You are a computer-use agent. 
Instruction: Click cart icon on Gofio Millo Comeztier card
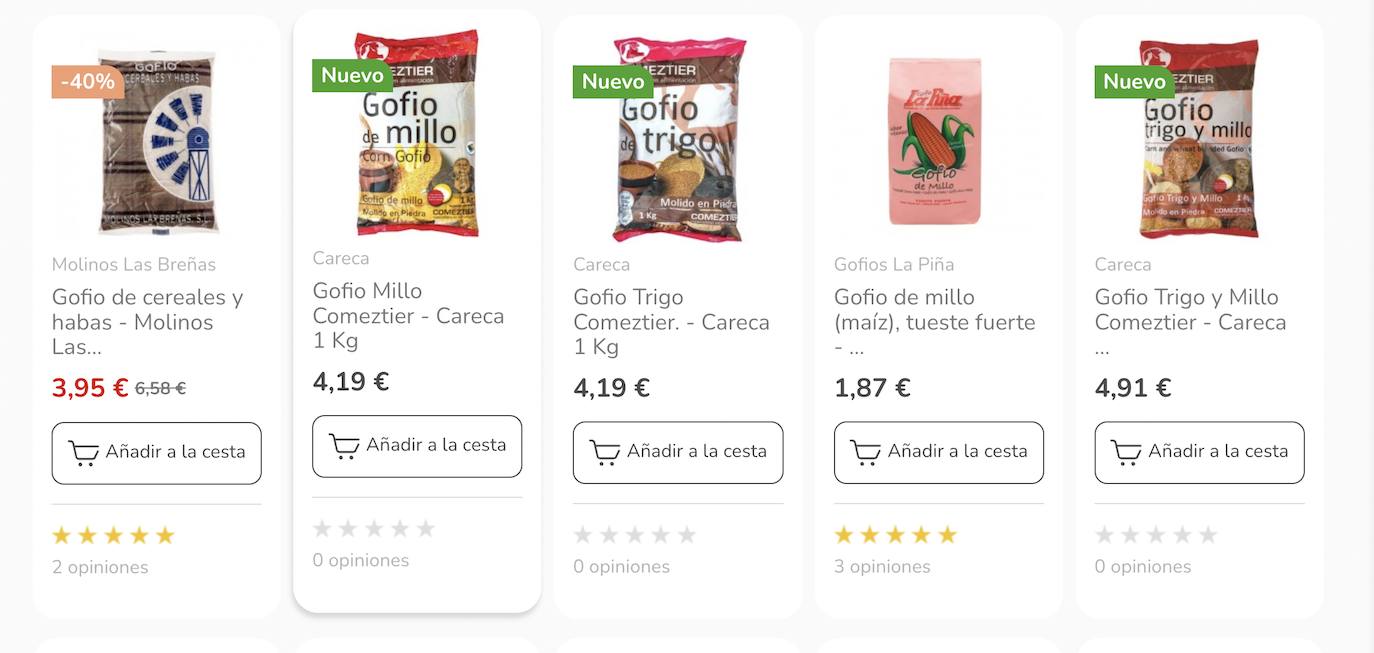[344, 446]
